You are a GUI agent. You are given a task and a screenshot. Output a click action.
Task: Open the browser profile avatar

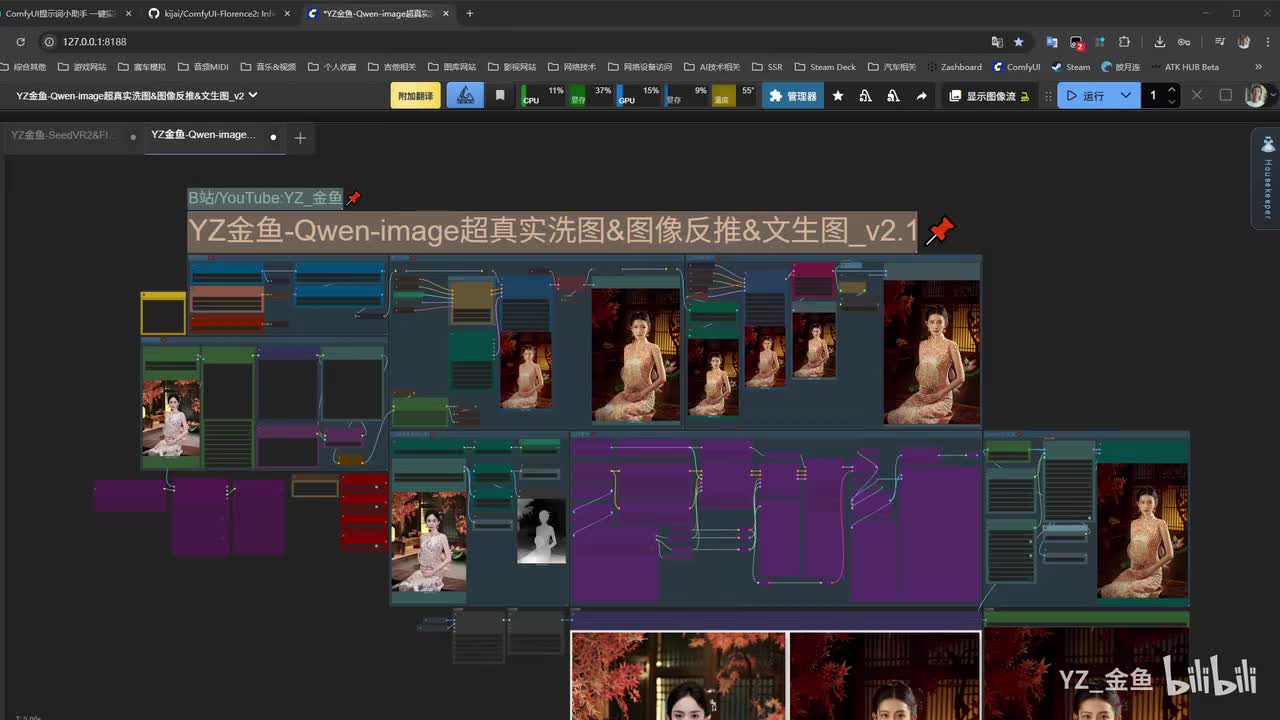[x=1244, y=42]
